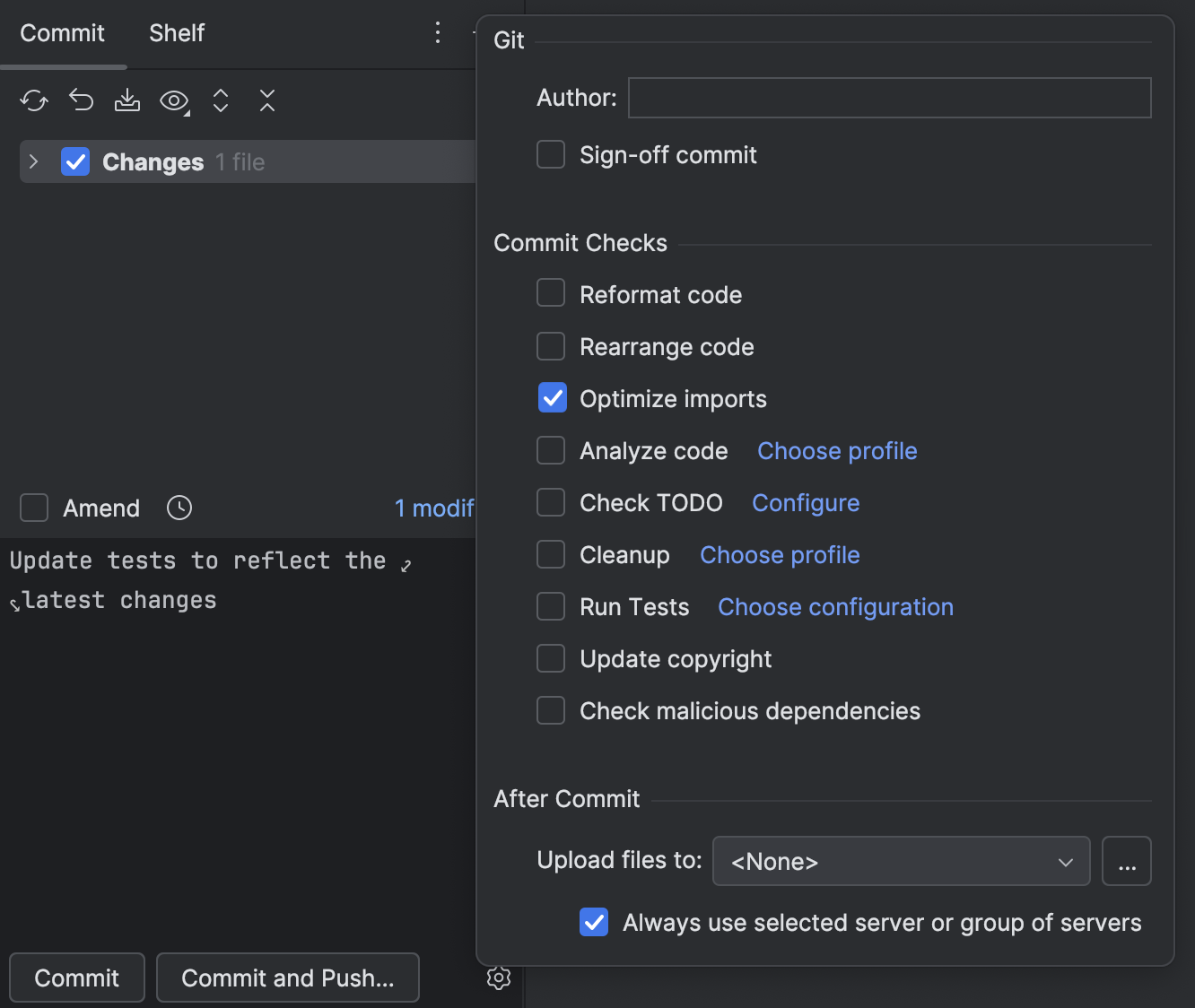Image resolution: width=1195 pixels, height=1008 pixels.
Task: Switch to the Shelf tab
Action: coord(177,33)
